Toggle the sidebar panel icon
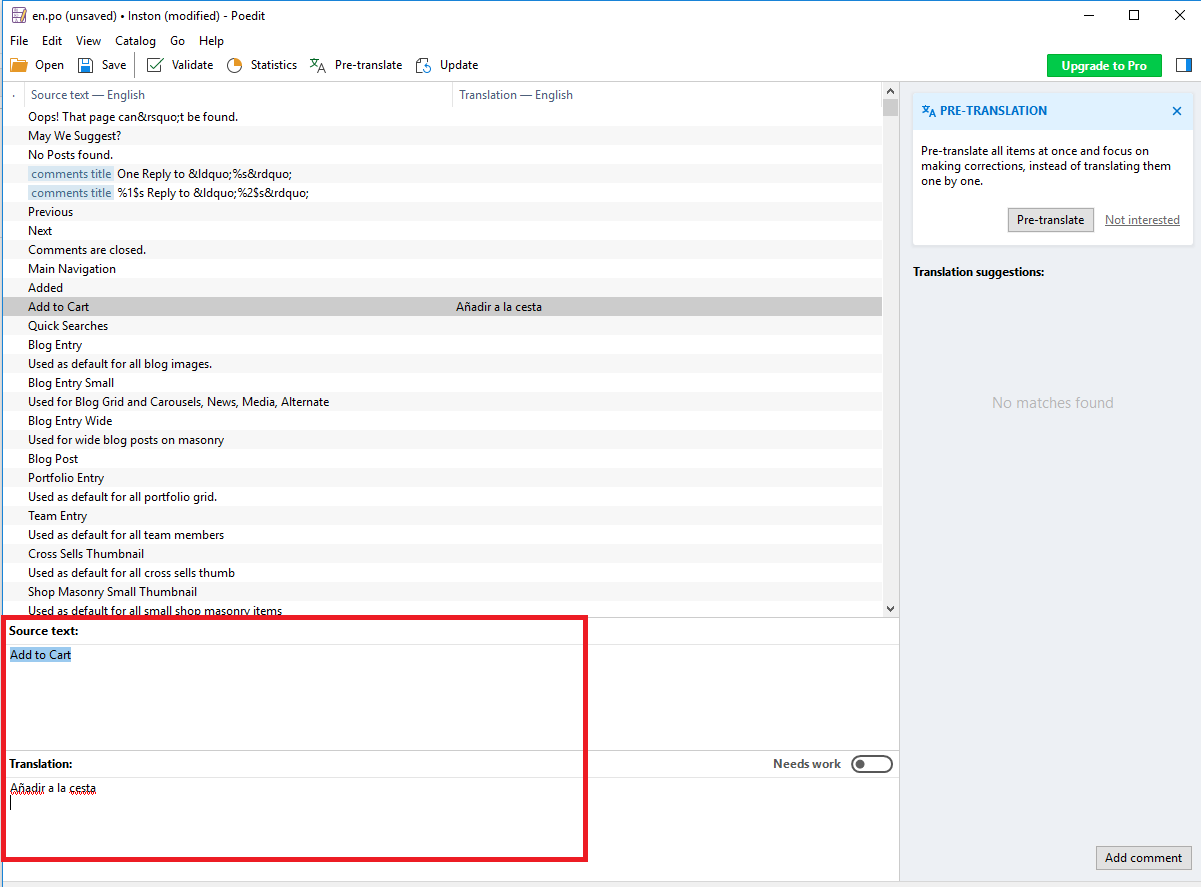The image size is (1201, 887). [x=1184, y=65]
